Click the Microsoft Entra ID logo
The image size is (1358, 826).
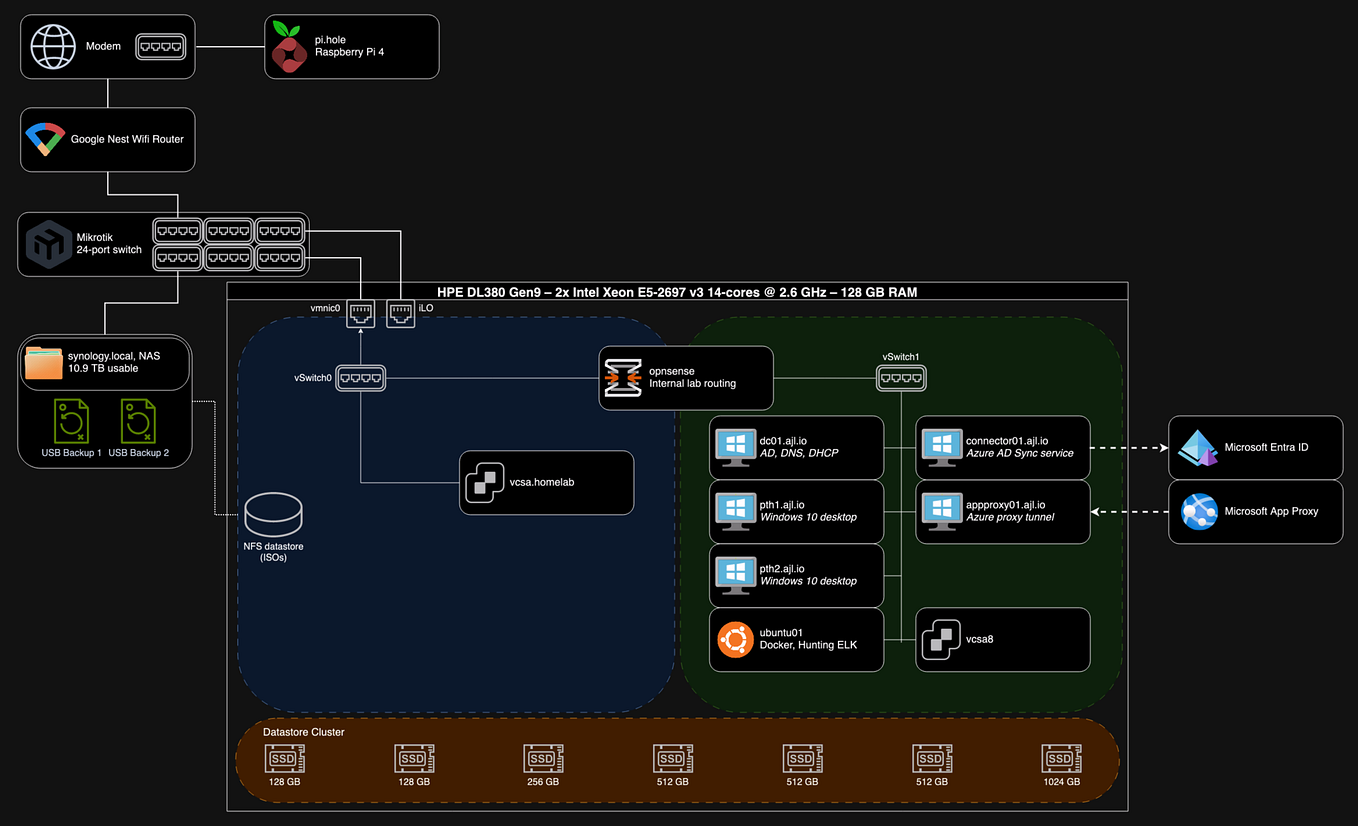point(1196,447)
